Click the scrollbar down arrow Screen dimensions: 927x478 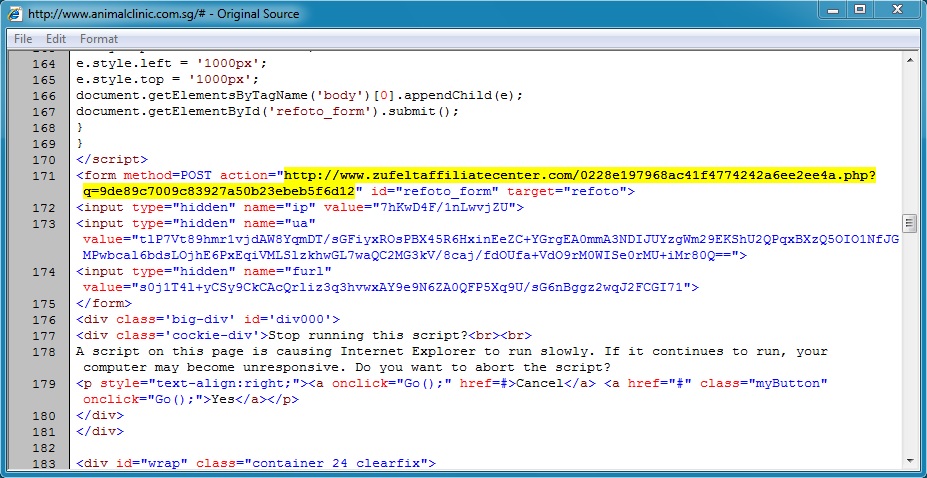[x=909, y=460]
